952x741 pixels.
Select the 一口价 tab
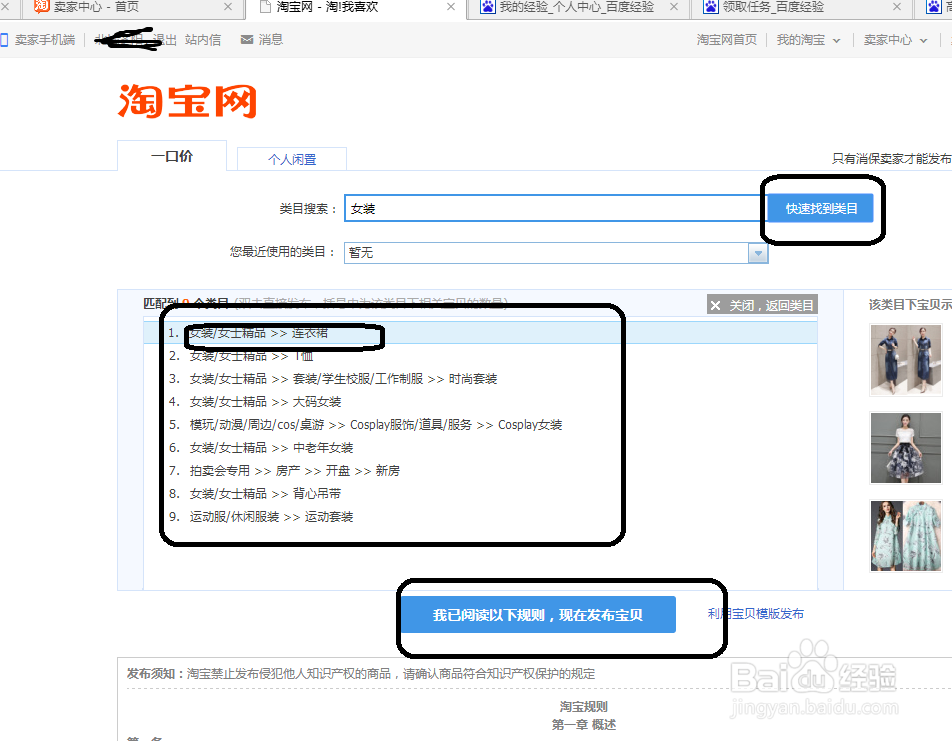click(172, 156)
